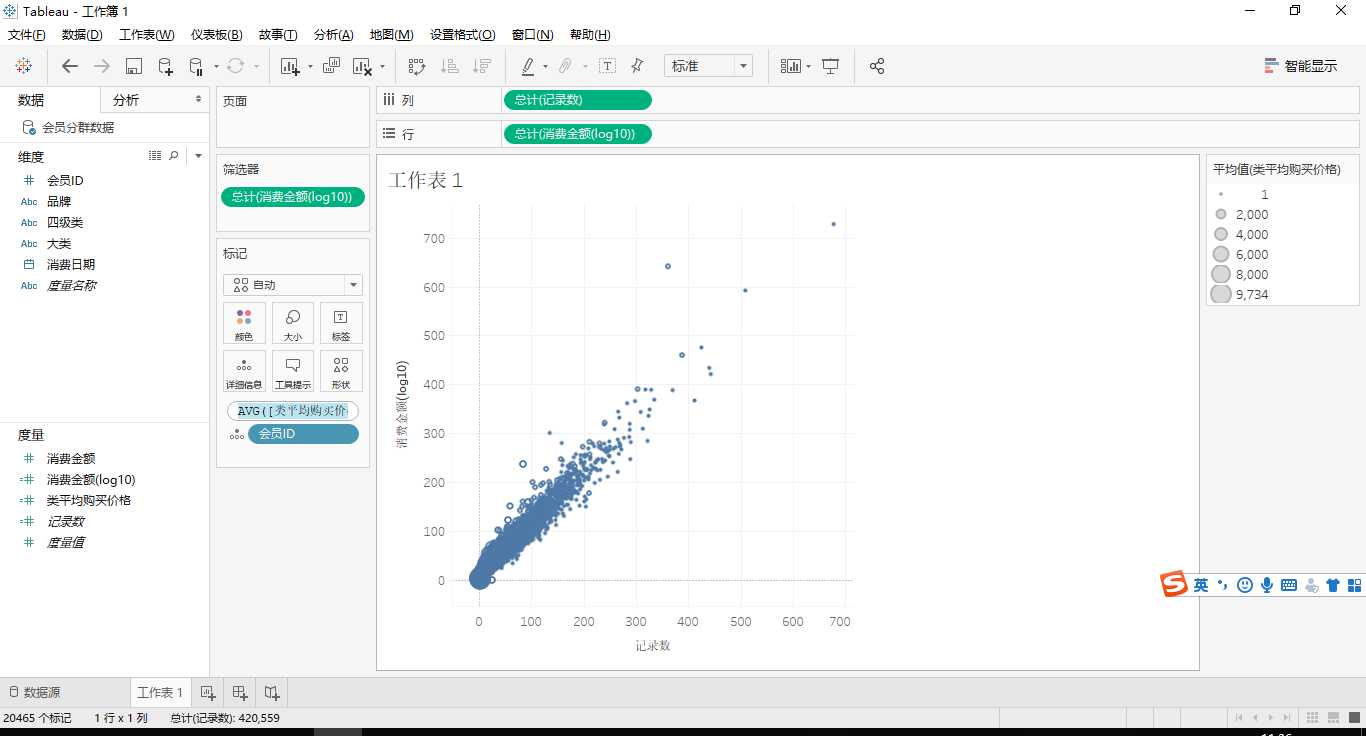Open clear sheet dropdown arrow
The width and height of the screenshot is (1366, 736).
coord(382,66)
